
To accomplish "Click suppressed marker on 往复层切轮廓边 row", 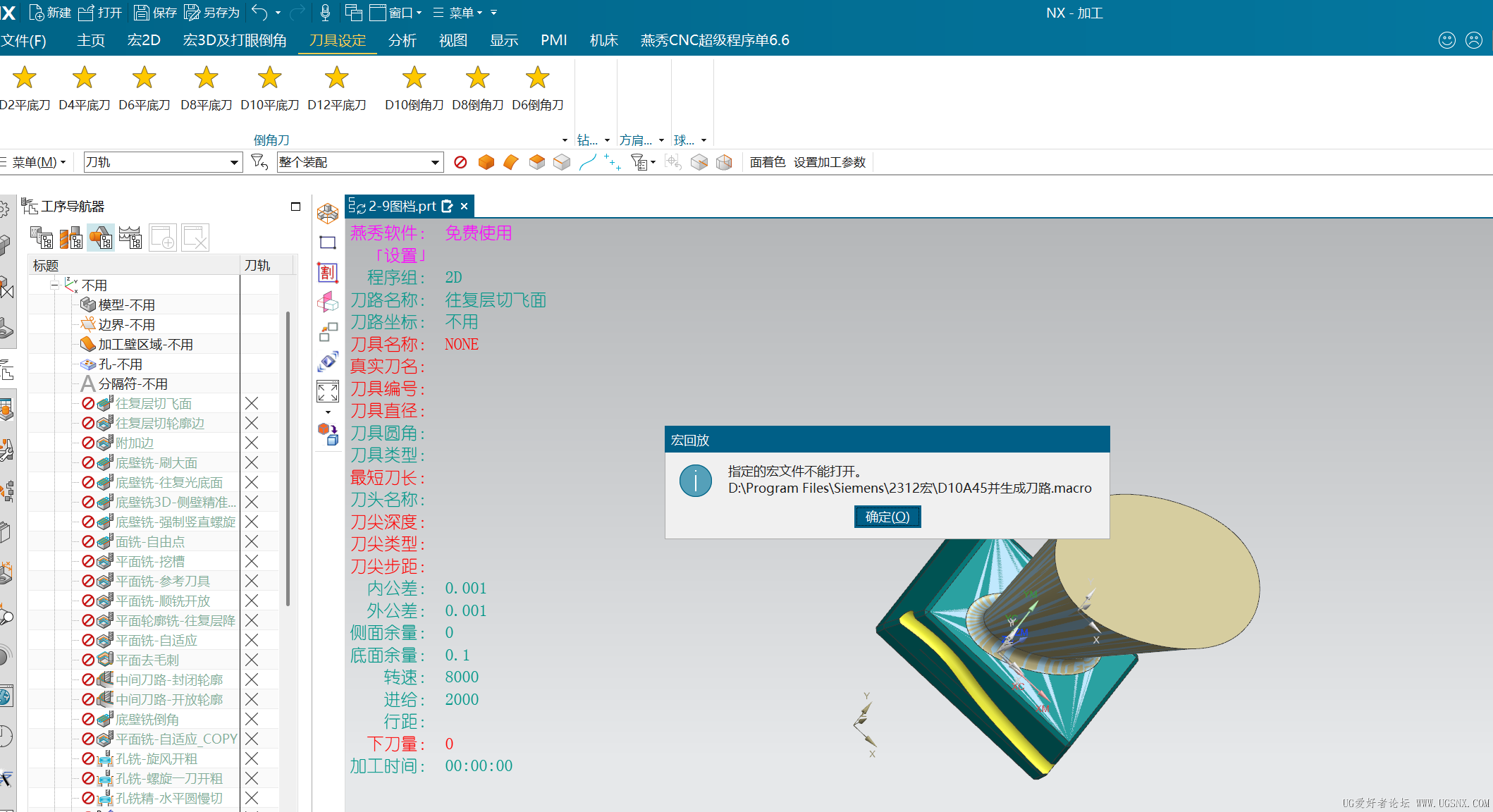I will click(x=88, y=423).
